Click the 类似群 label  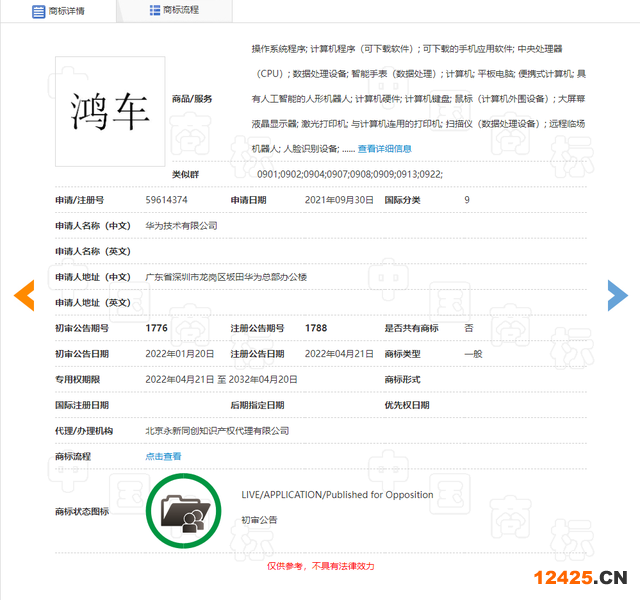point(185,175)
